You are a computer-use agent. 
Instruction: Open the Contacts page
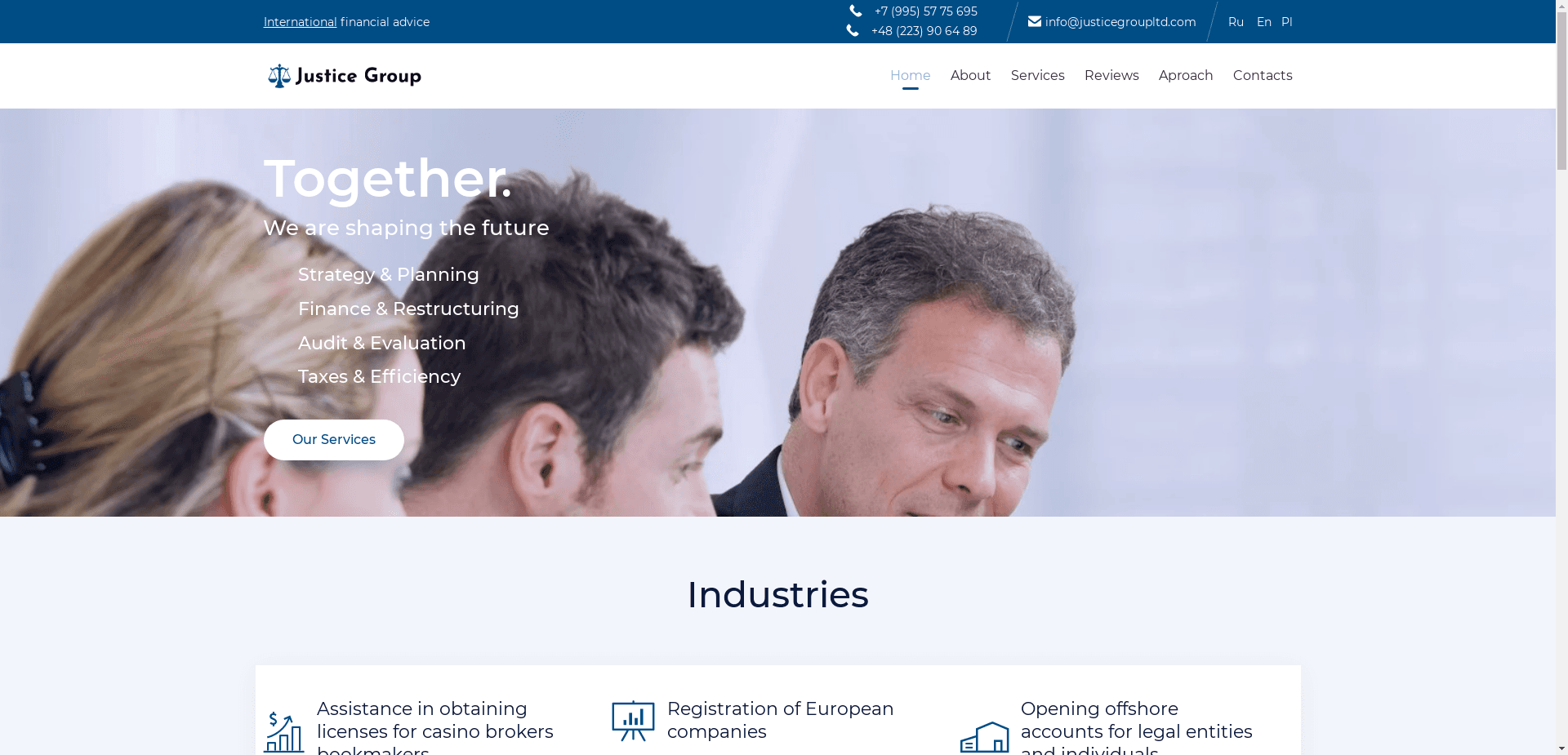[x=1263, y=75]
